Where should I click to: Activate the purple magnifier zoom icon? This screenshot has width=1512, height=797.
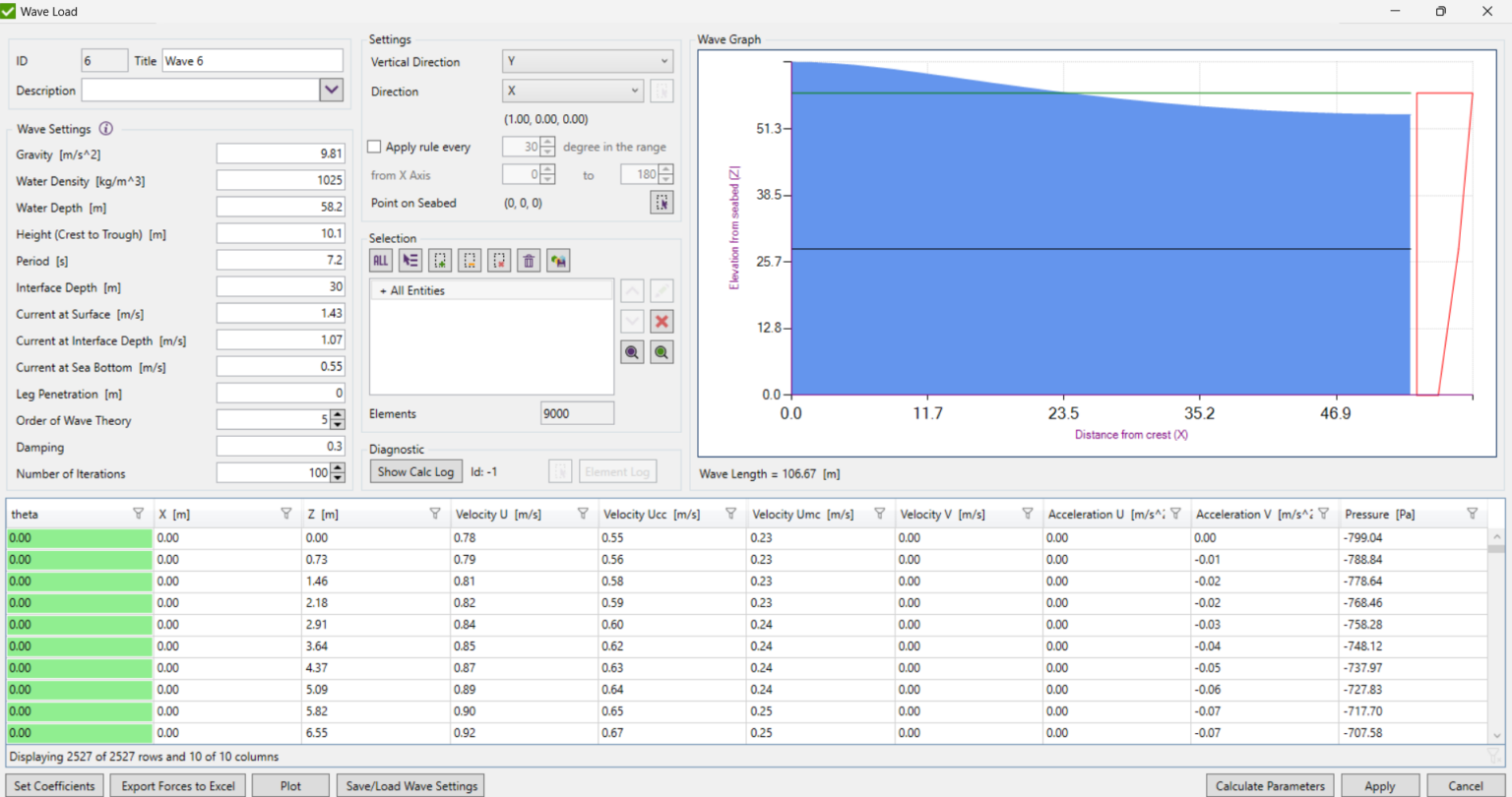pyautogui.click(x=632, y=351)
